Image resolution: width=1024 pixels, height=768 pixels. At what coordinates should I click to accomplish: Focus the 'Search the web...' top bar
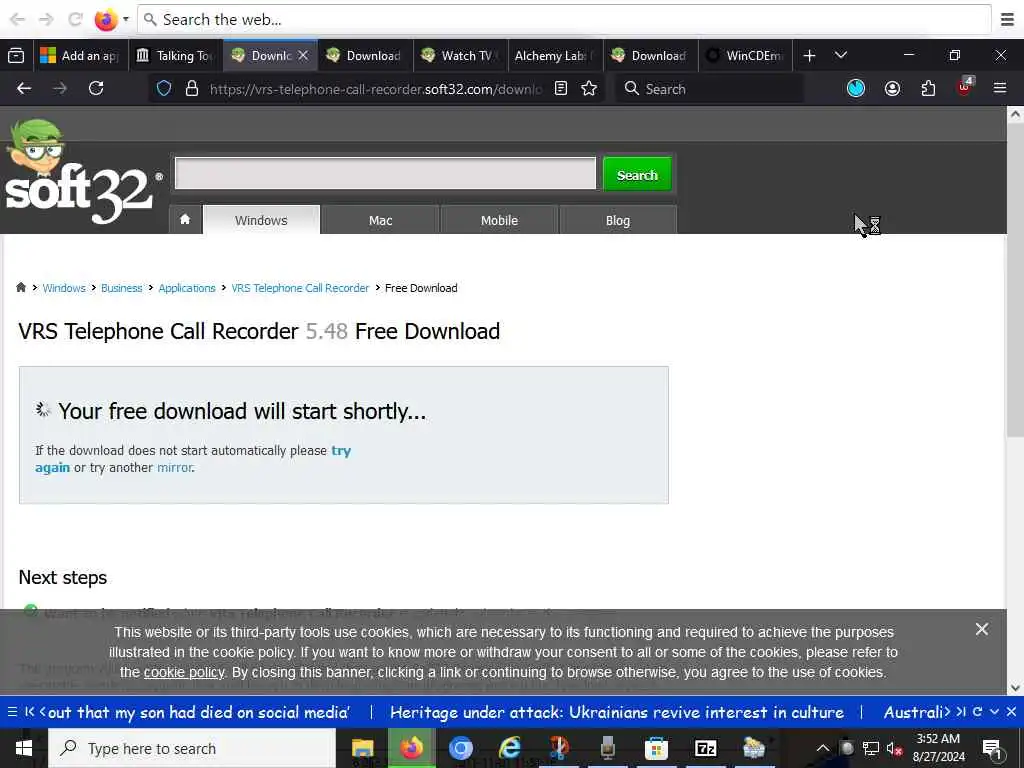click(x=564, y=20)
